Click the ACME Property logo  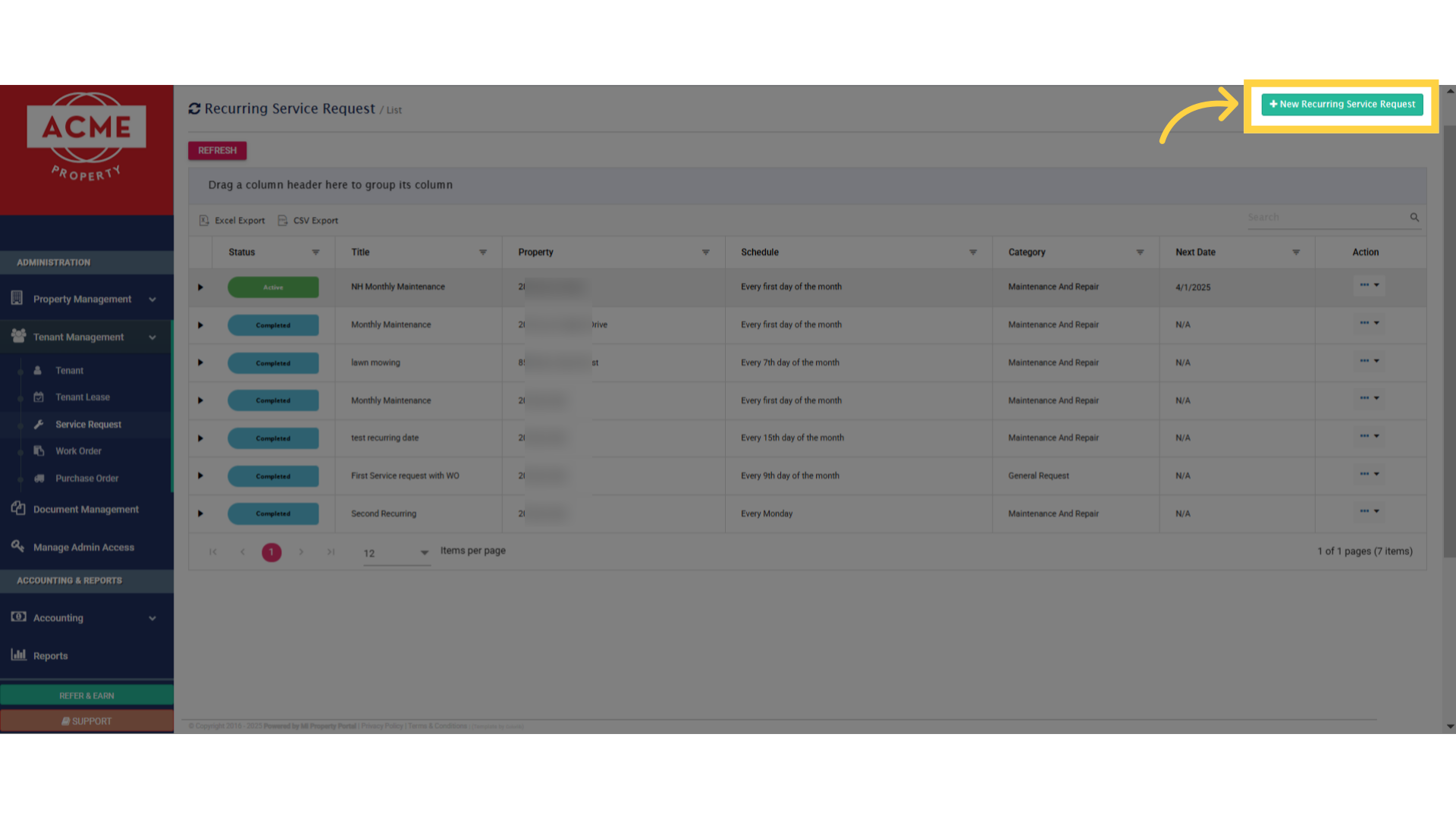[86, 138]
